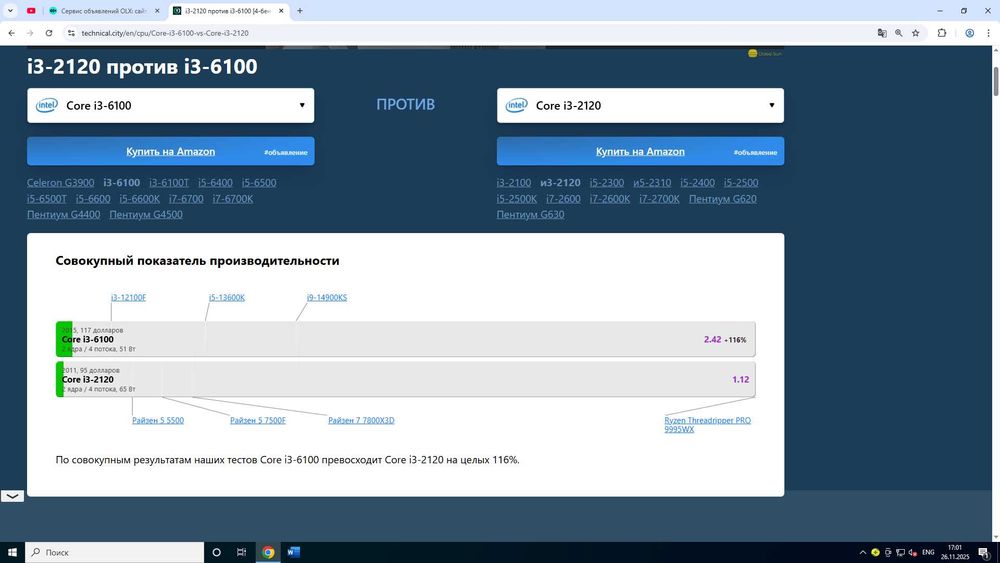
Task: Click the address bar URL field
Action: [472, 33]
